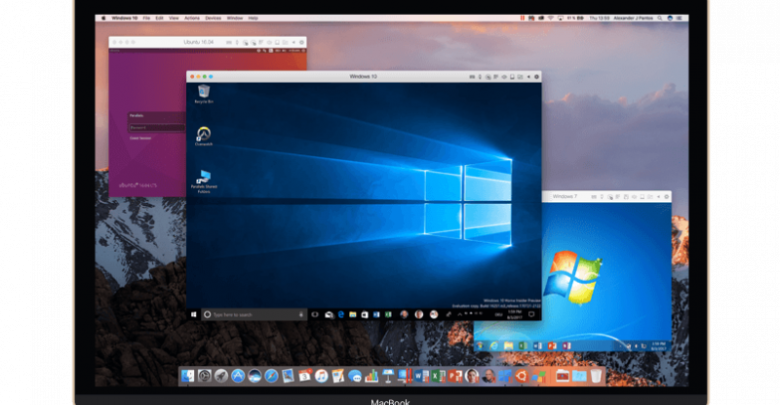Click the Windows 10 window title
This screenshot has height=405, width=780.
(363, 77)
